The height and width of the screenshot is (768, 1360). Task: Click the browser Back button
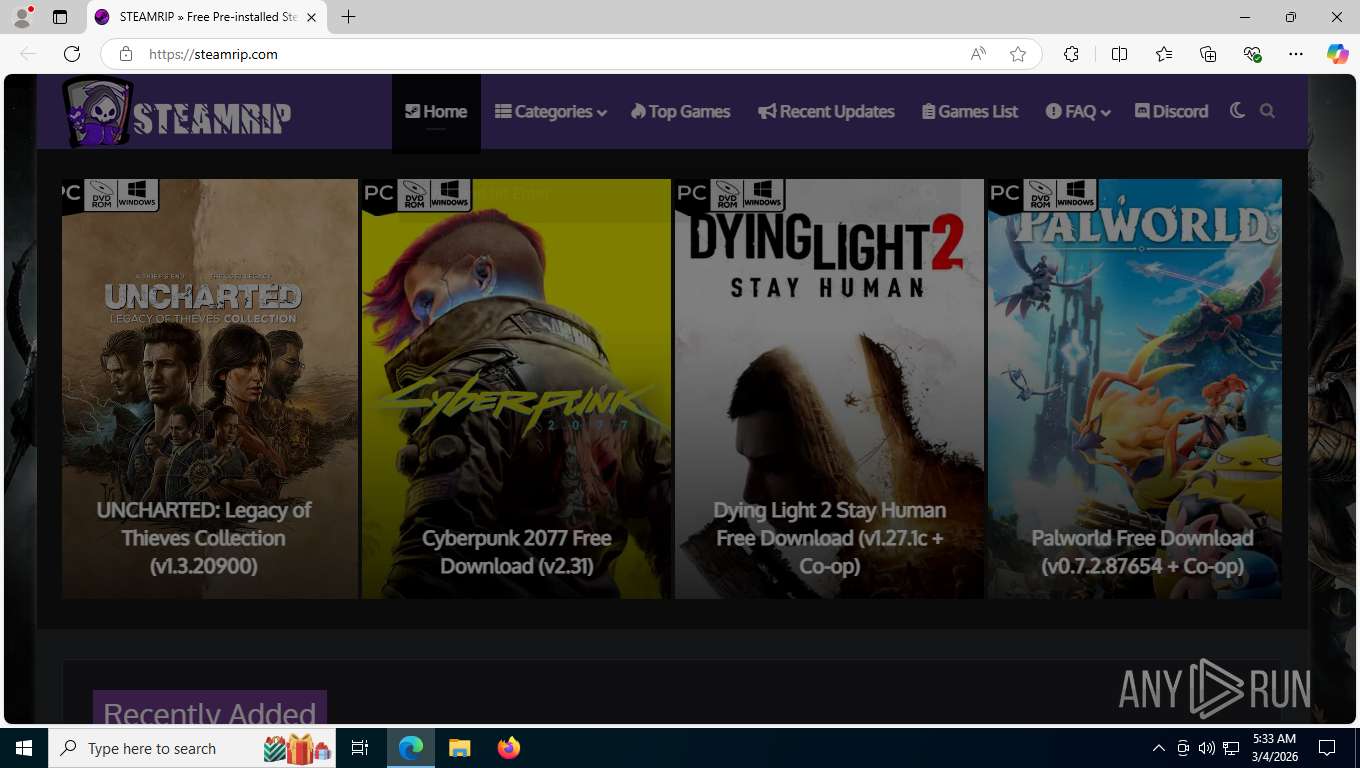coord(28,54)
